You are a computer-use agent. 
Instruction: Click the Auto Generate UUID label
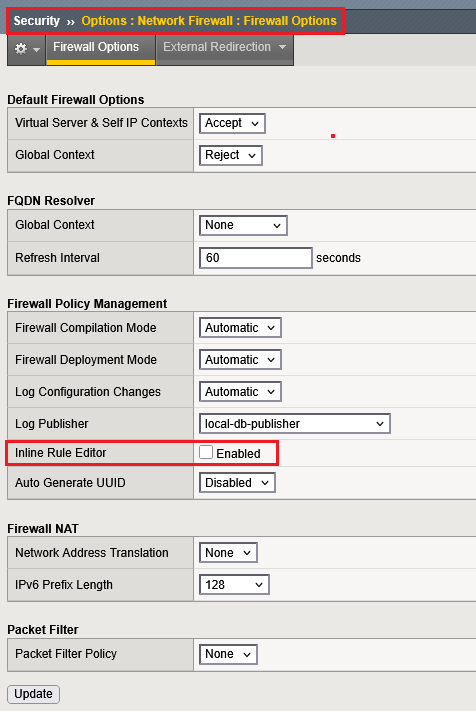tap(70, 483)
